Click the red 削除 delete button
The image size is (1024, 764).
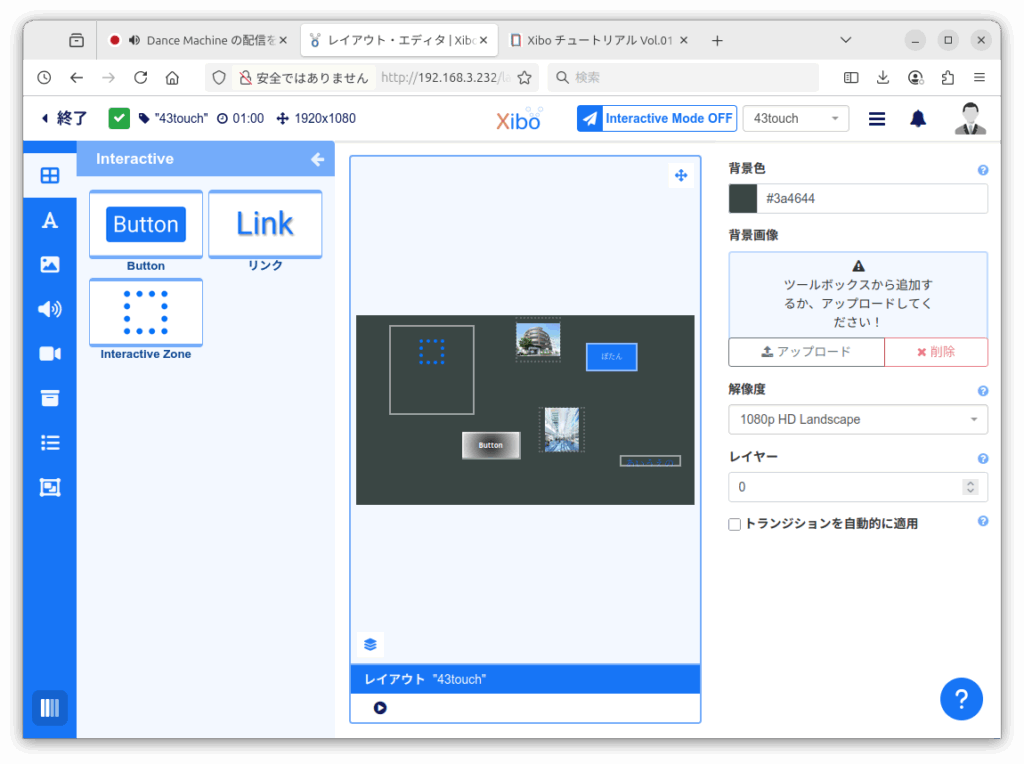point(936,352)
